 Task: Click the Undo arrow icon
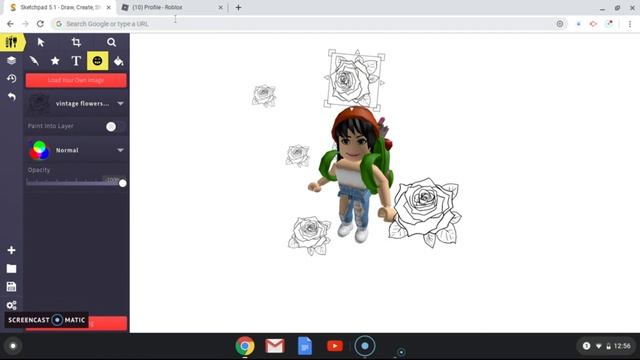11,97
